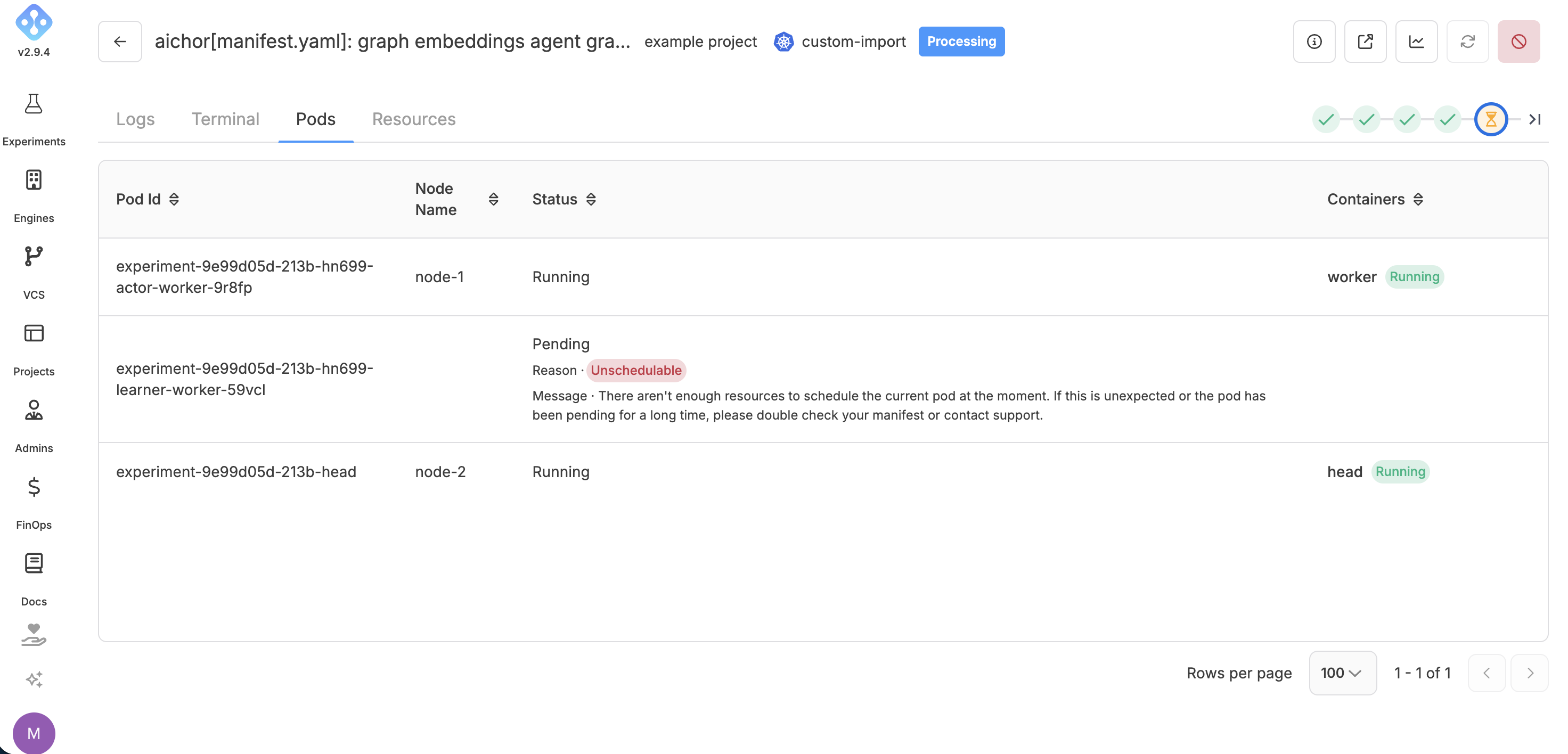Open the Rows per page 100 dropdown
Image resolution: width=1568 pixels, height=754 pixels.
[1343, 673]
